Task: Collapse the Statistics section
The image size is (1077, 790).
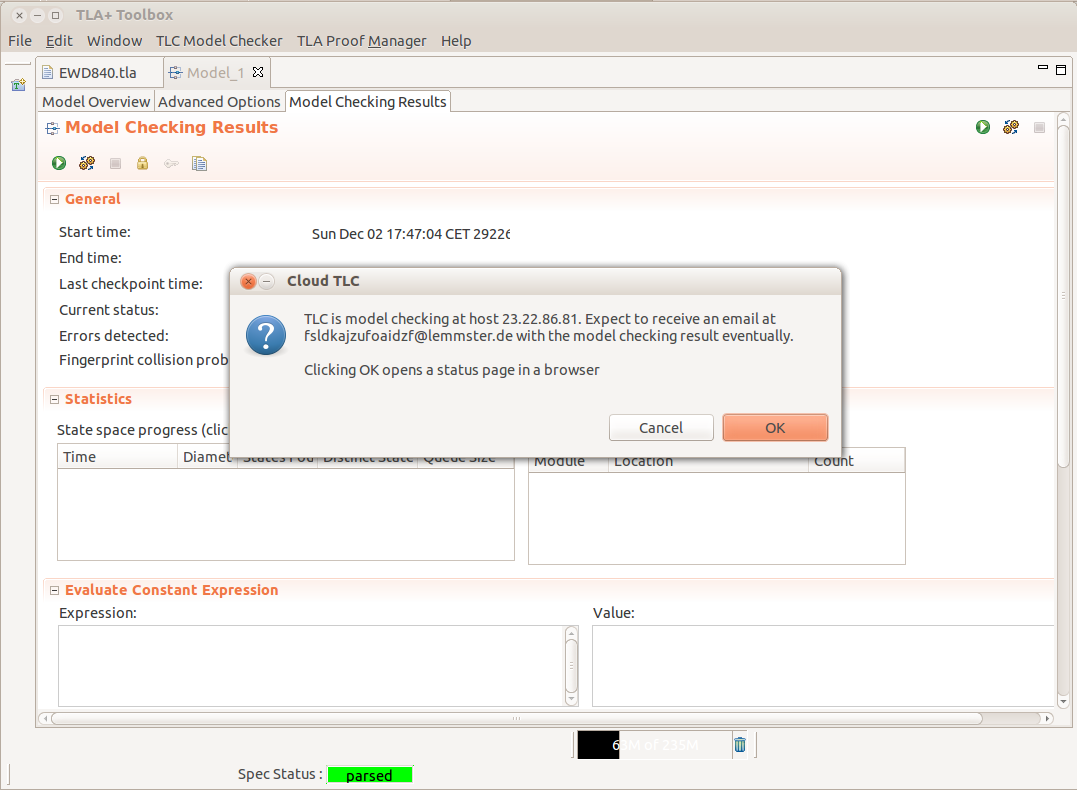Action: (x=55, y=399)
